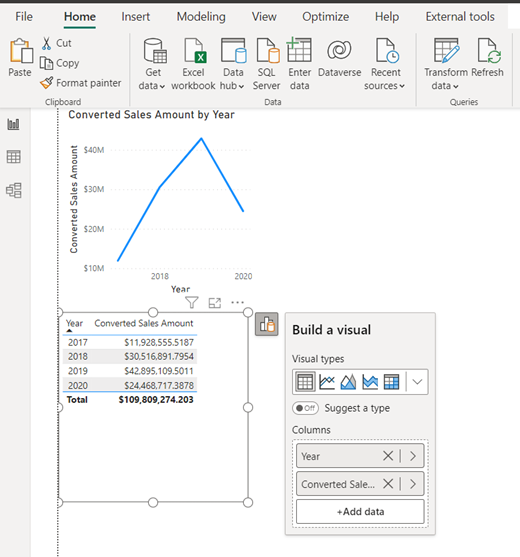Click the Year pill in Columns
Image resolution: width=520 pixels, height=557 pixels.
click(360, 456)
